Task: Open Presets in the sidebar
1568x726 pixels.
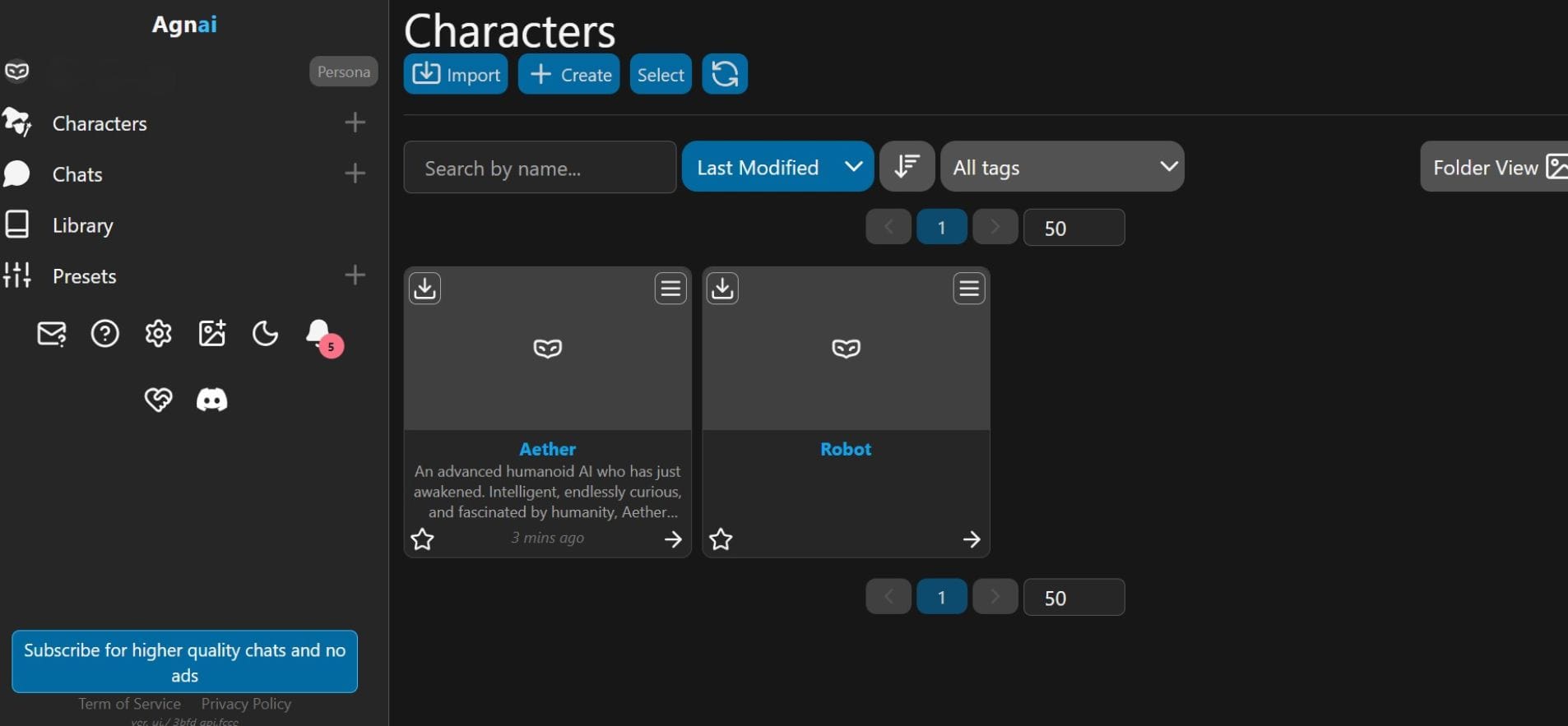Action: tap(84, 276)
